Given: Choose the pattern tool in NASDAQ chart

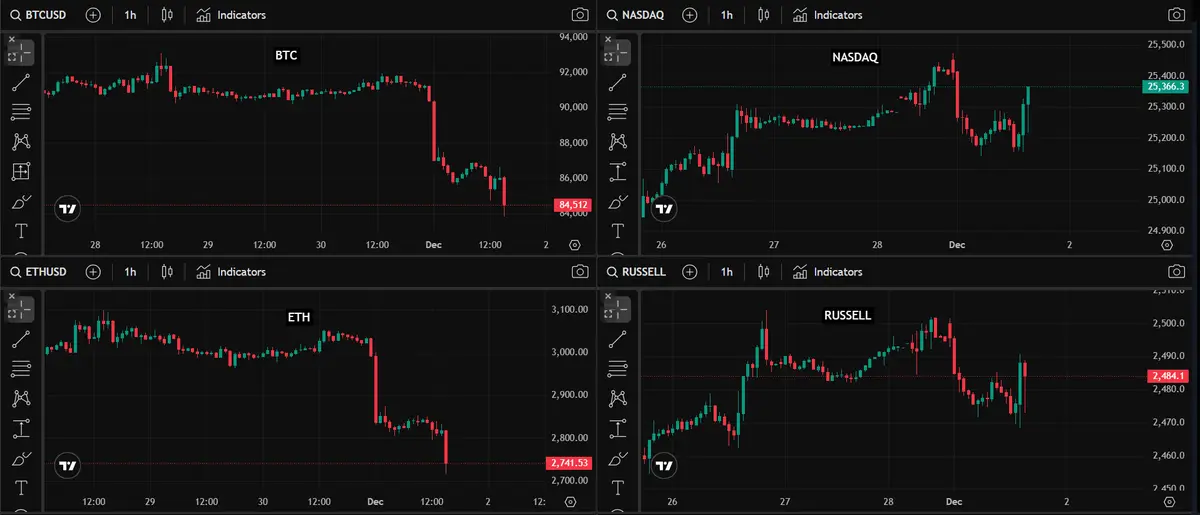Looking at the screenshot, I should (618, 142).
